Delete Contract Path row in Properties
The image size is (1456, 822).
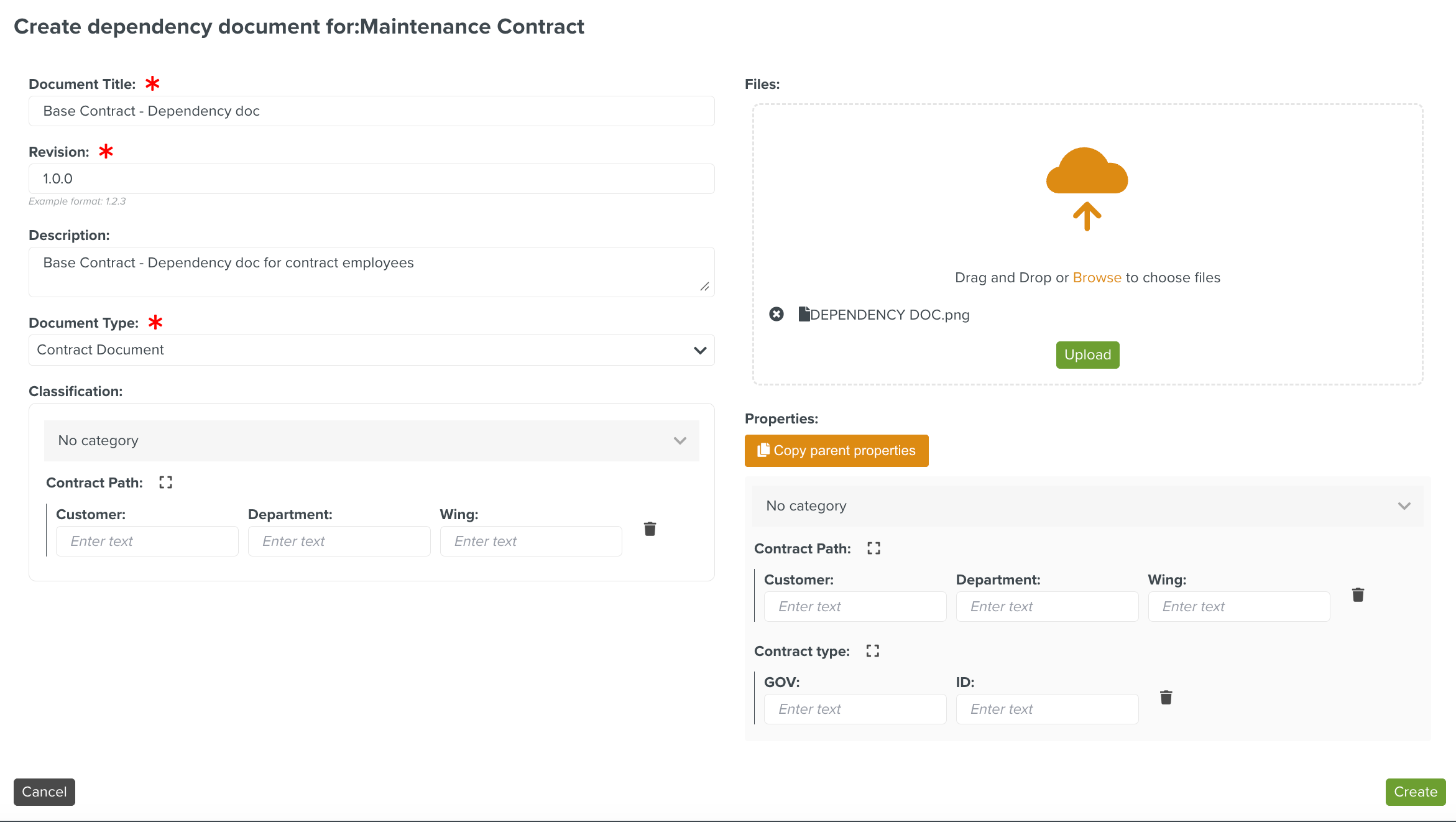pos(1358,595)
